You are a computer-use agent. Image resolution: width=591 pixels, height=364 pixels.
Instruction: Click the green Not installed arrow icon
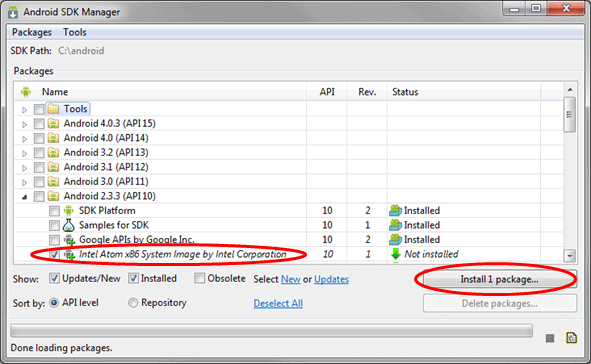(x=395, y=254)
